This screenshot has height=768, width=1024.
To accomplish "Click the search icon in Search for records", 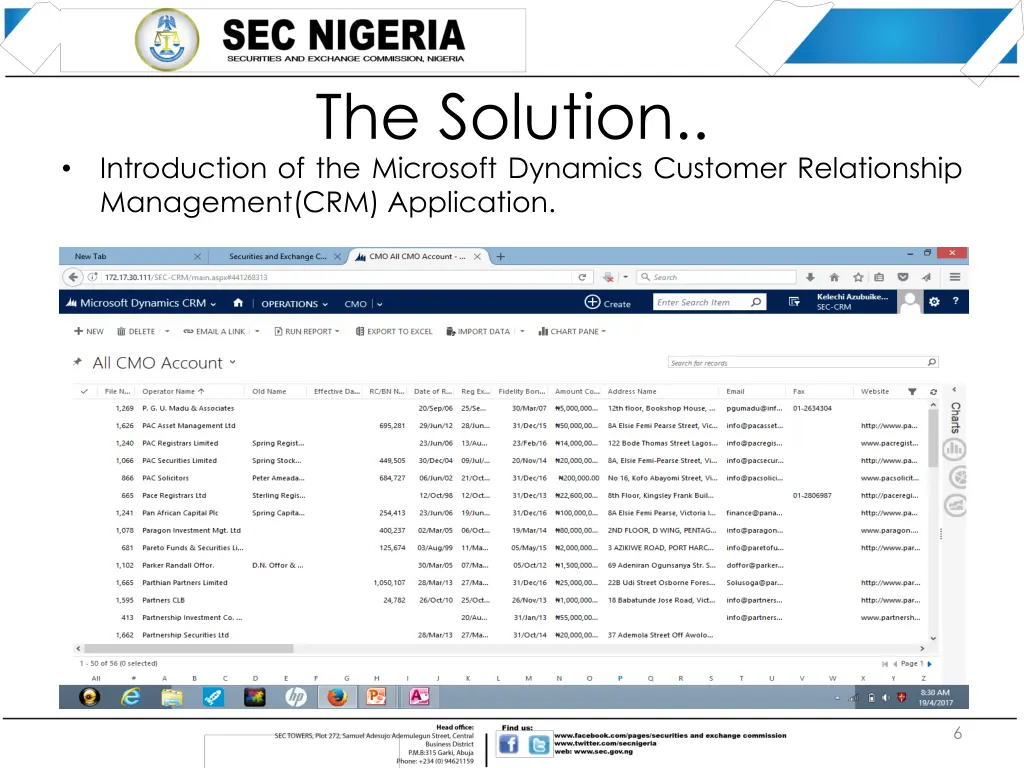I will click(x=932, y=362).
